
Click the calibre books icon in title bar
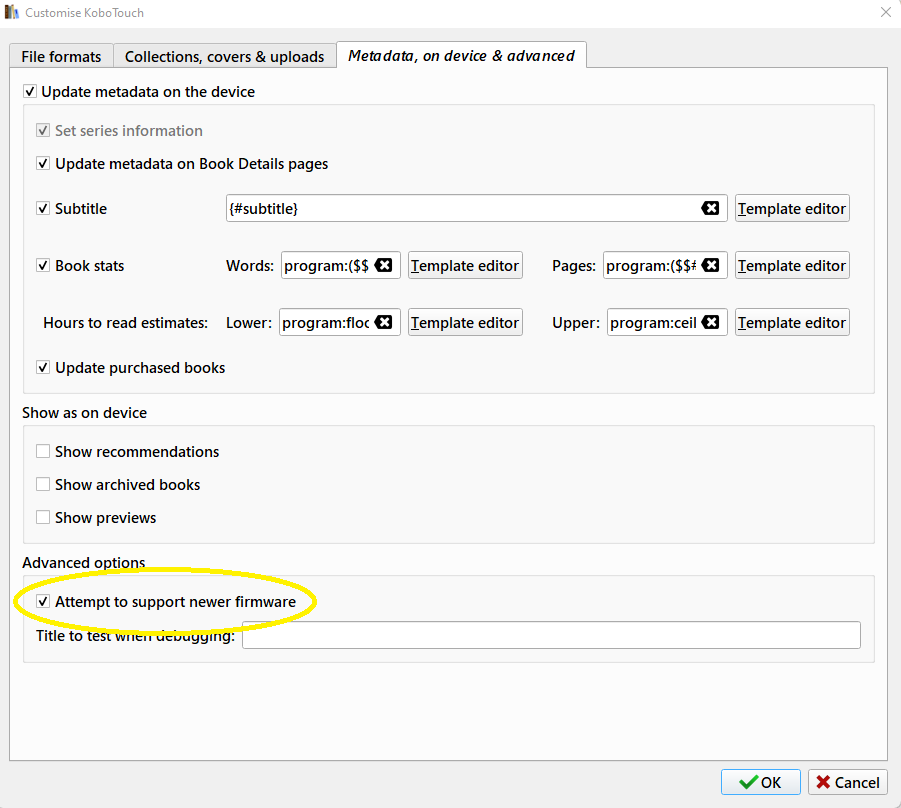tap(11, 12)
